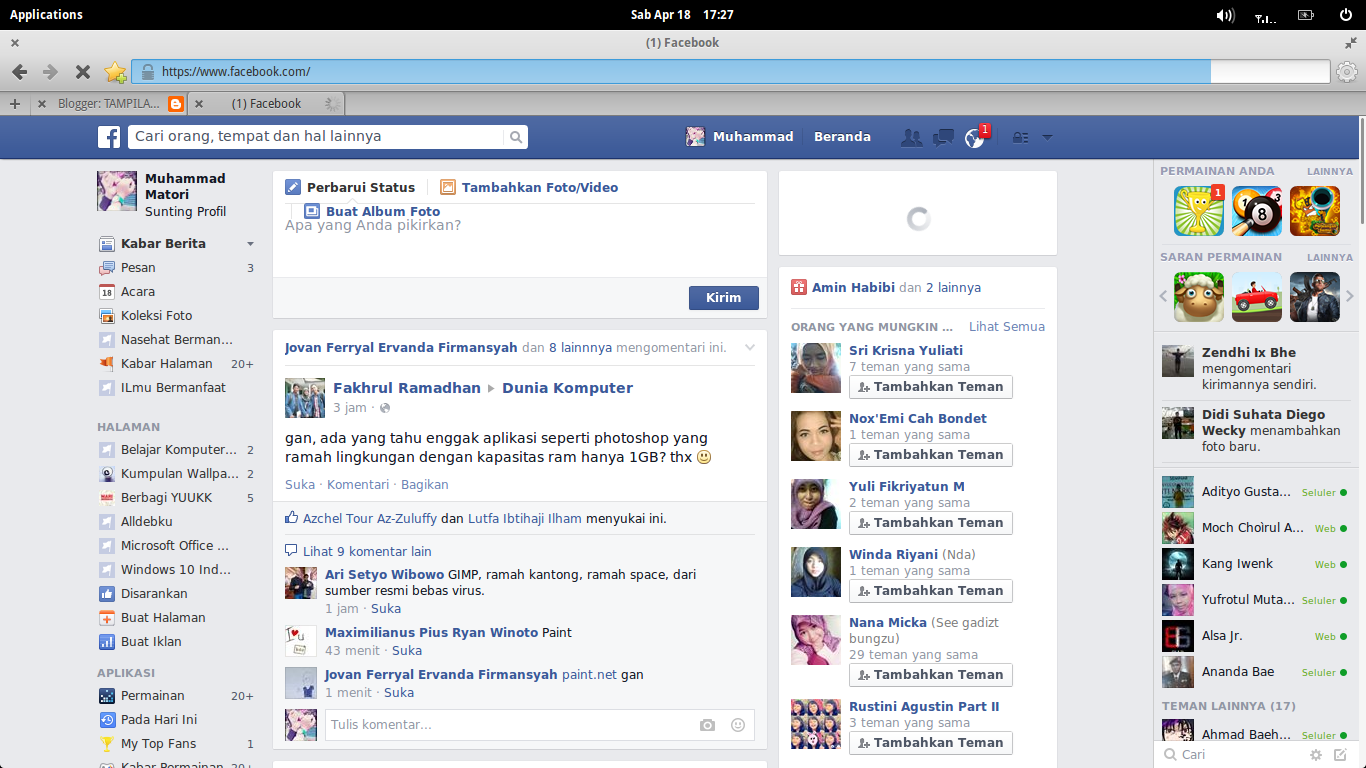
Task: Bookmark the page with the star icon
Action: 115,72
